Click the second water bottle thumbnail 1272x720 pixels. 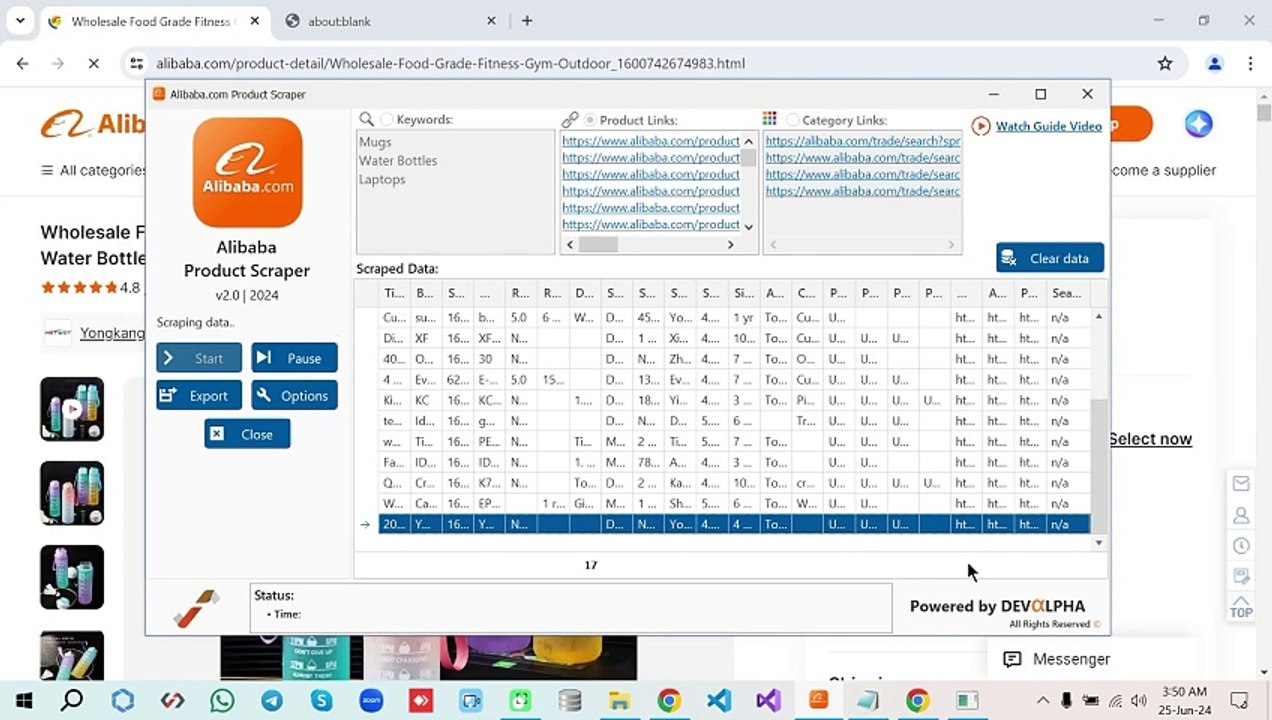tap(72, 493)
